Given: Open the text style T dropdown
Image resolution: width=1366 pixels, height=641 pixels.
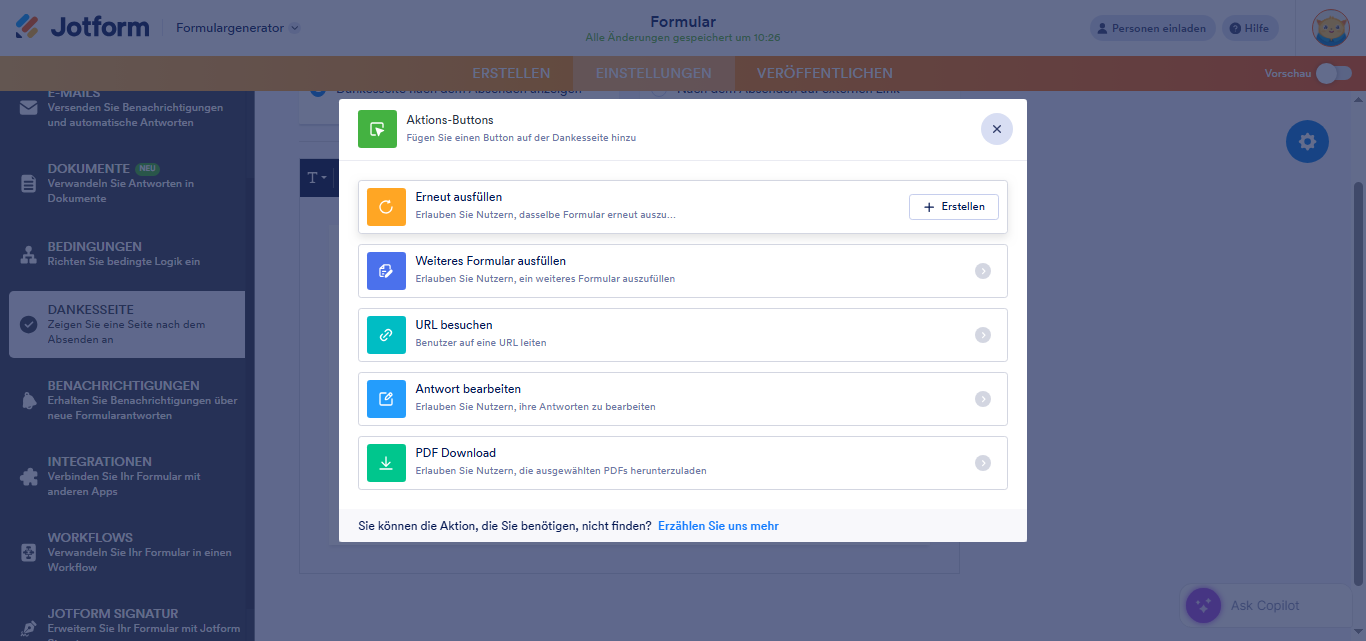Looking at the screenshot, I should click(316, 177).
